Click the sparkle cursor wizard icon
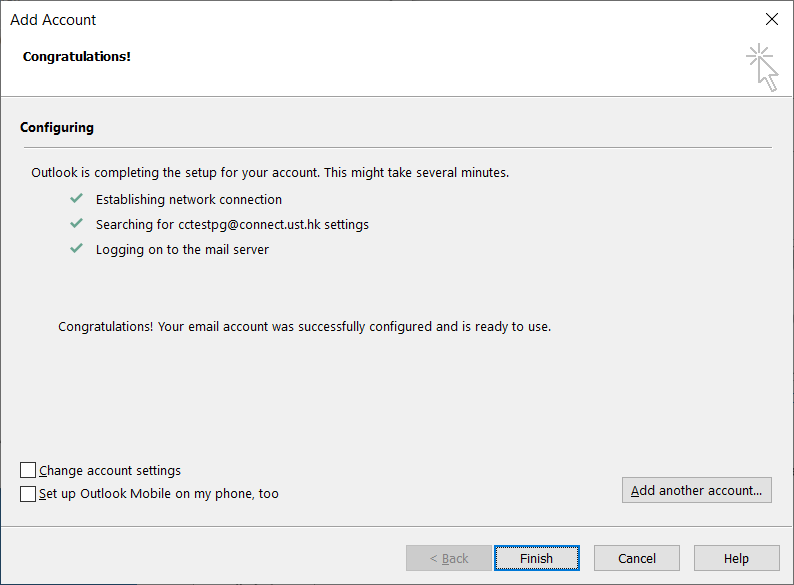Screen dimensions: 794x585 click(x=762, y=68)
